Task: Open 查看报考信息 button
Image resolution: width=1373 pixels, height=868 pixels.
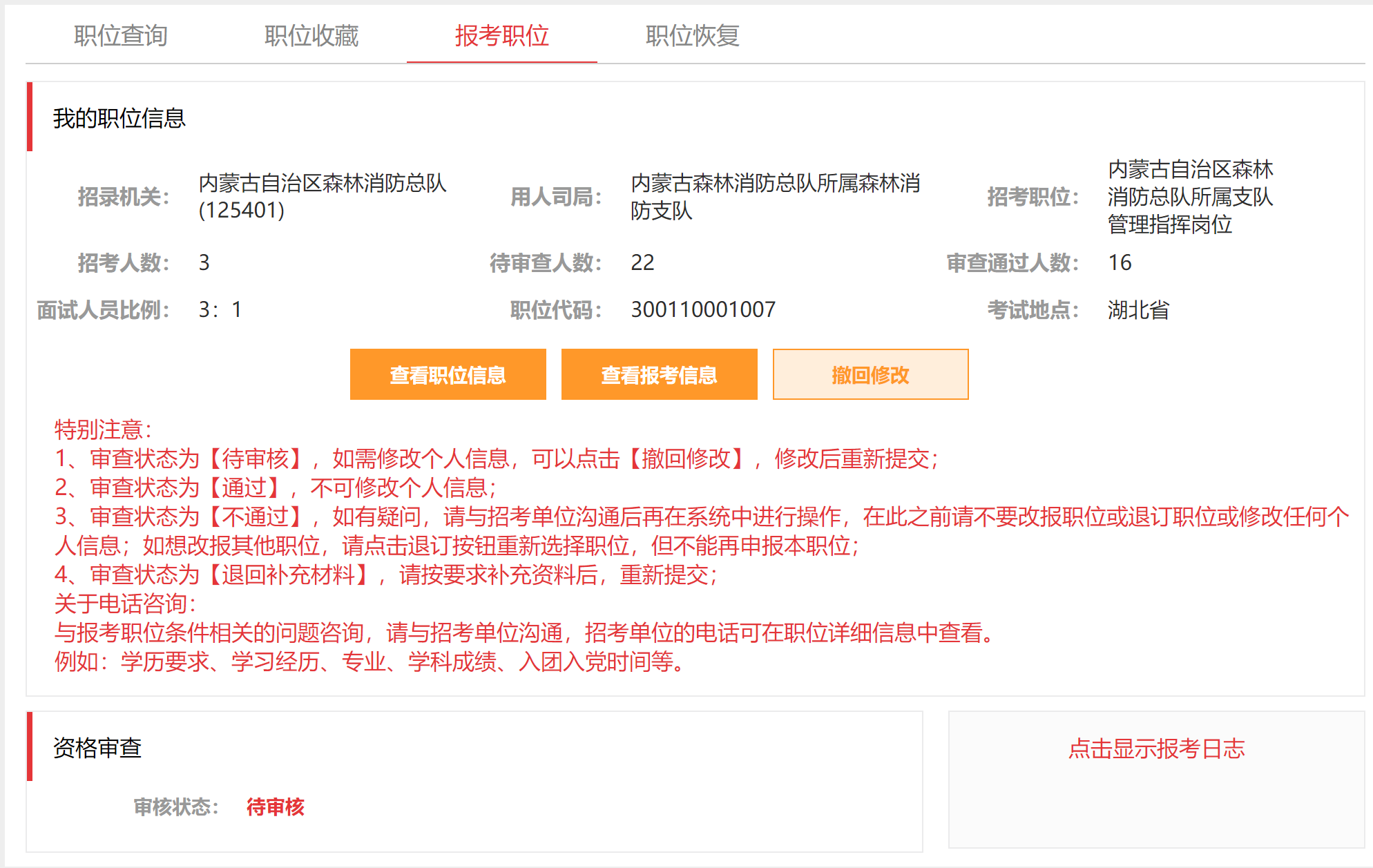Action: point(660,374)
